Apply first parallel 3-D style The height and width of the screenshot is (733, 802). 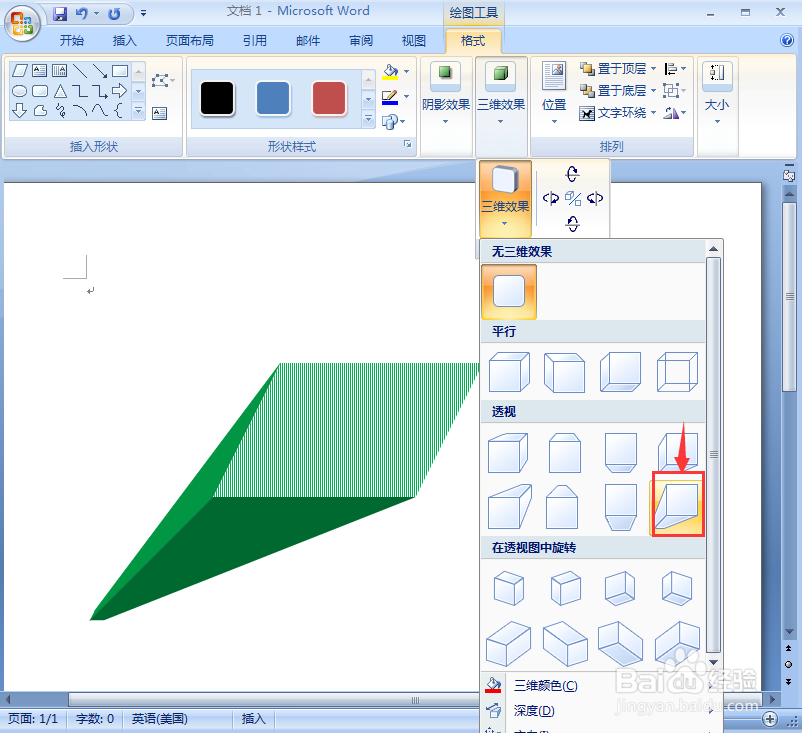[x=509, y=372]
